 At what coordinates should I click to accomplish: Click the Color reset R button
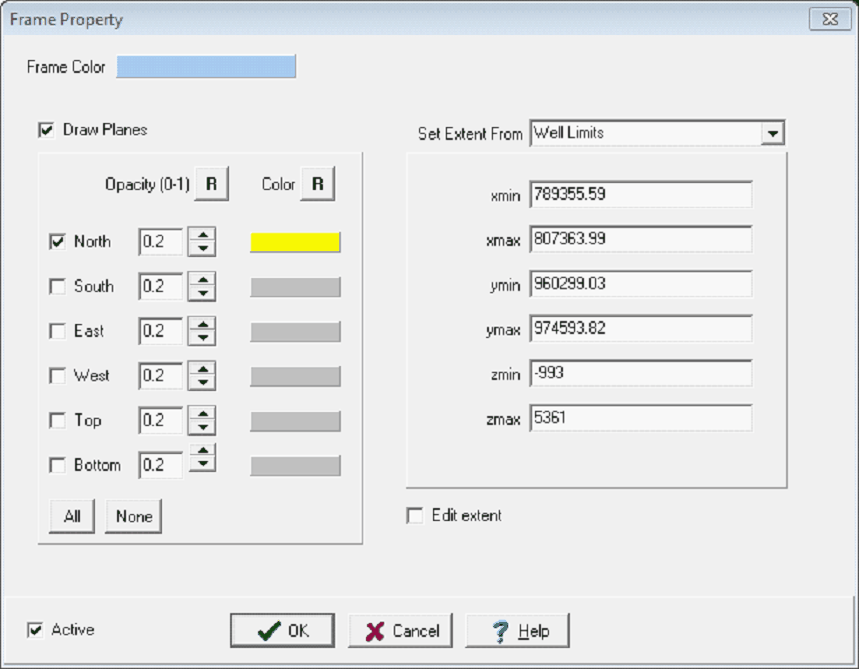click(317, 184)
